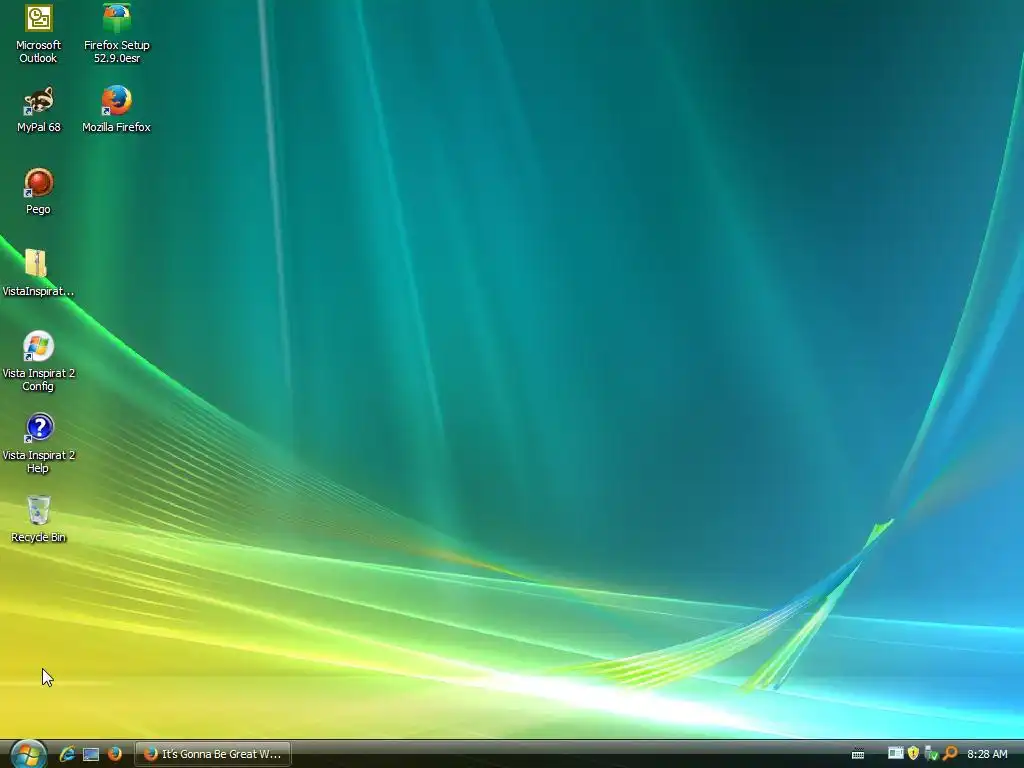Click the yellow security shield tray icon
1024x768 pixels.
[913, 754]
